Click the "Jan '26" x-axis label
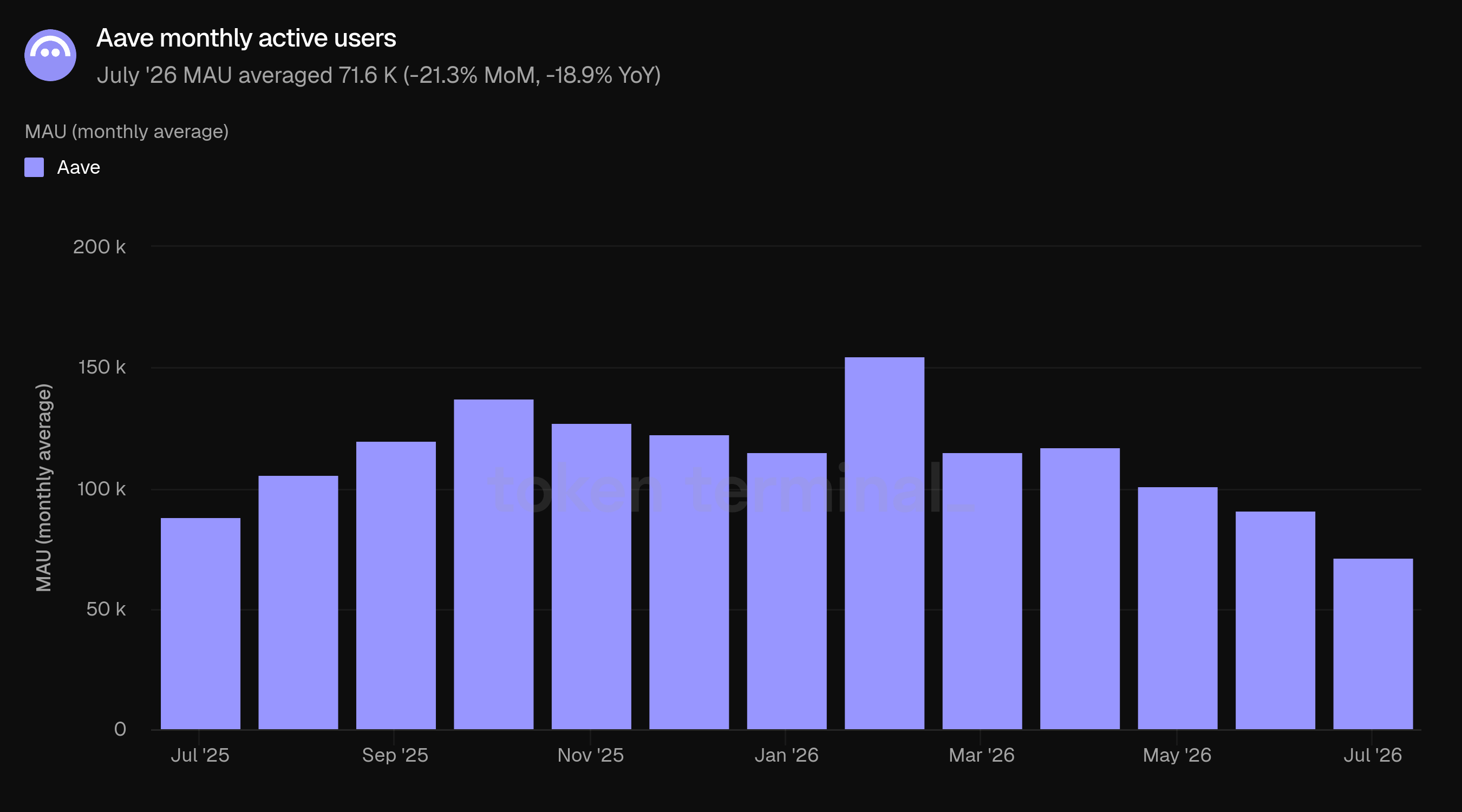Viewport: 1462px width, 812px height. pos(786,755)
